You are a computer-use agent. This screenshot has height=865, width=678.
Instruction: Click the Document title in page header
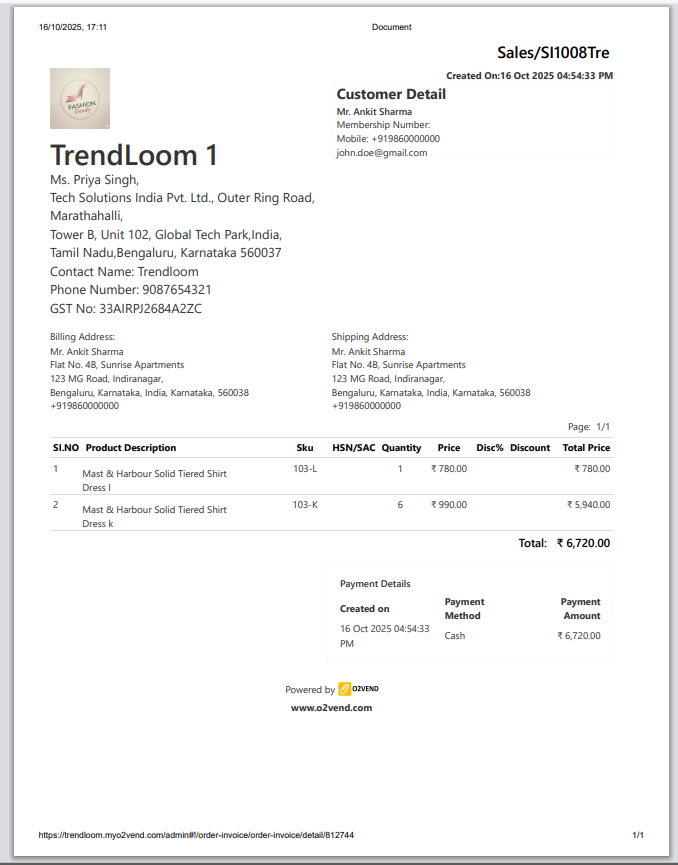392,27
